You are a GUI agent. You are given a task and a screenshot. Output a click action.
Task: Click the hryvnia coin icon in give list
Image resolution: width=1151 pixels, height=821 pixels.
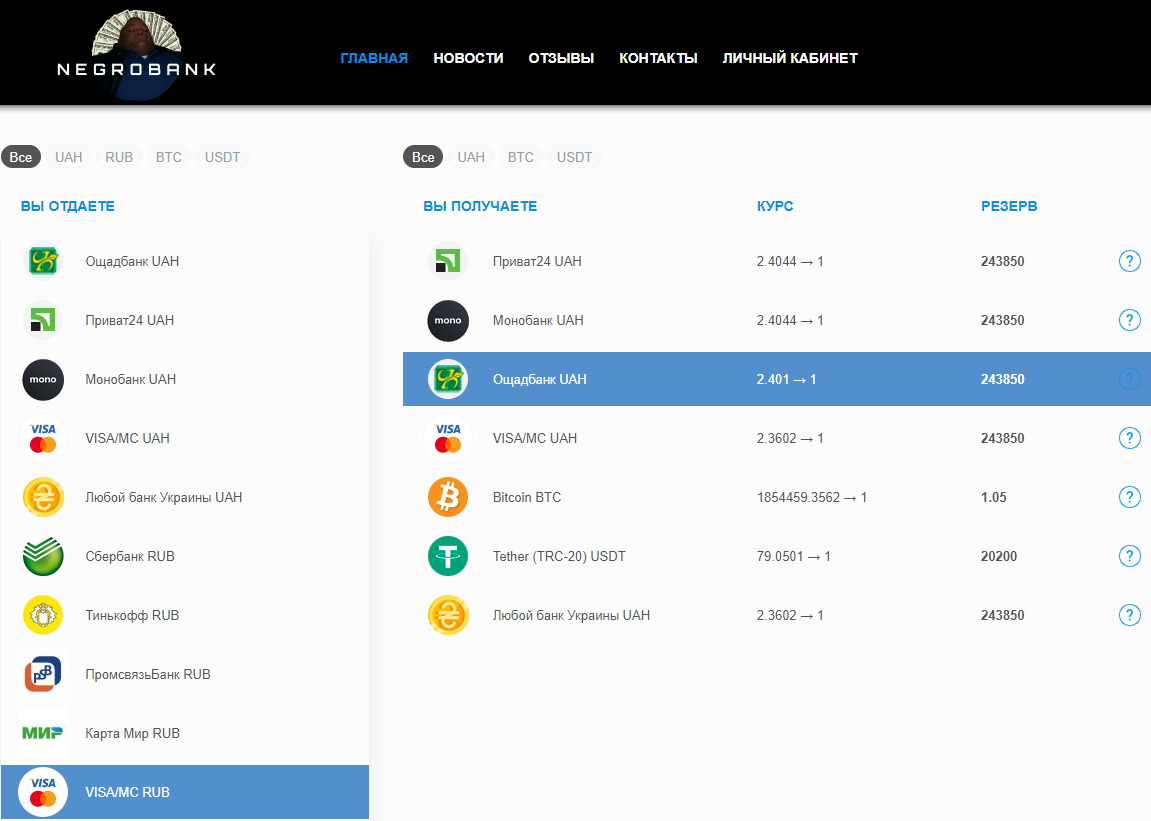point(43,497)
